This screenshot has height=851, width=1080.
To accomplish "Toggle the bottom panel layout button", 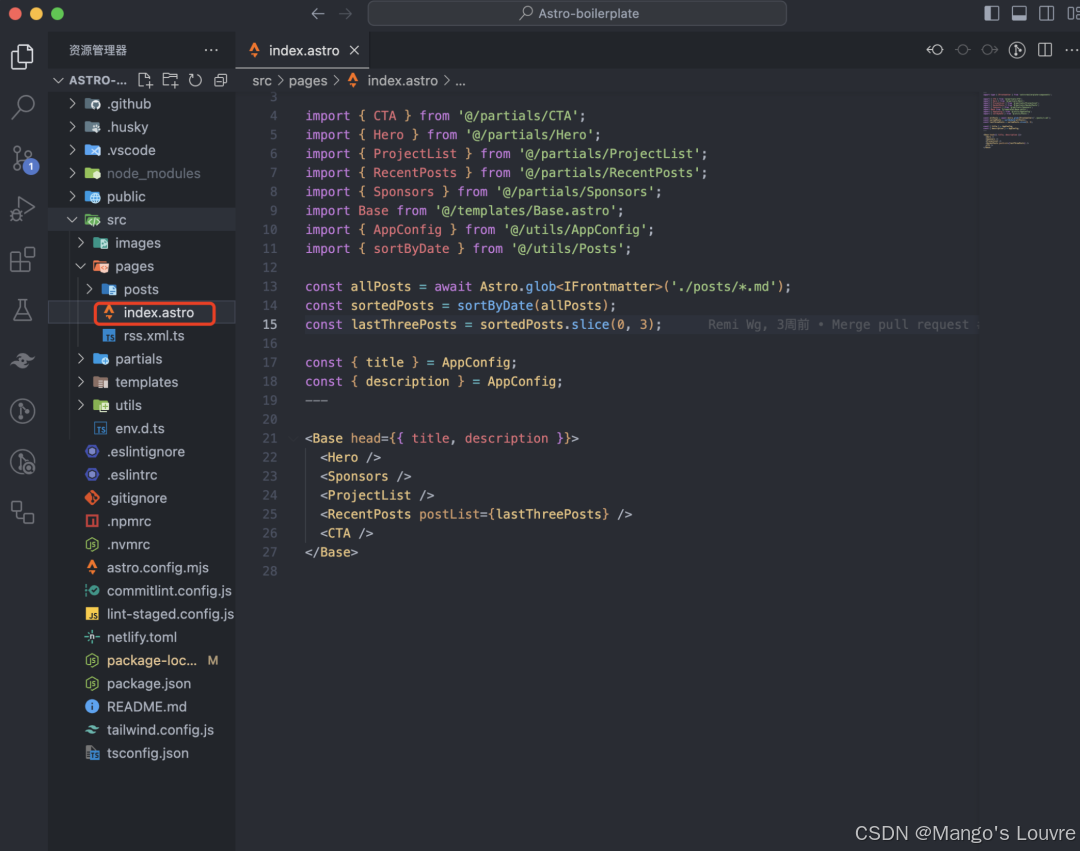I will coord(1019,14).
